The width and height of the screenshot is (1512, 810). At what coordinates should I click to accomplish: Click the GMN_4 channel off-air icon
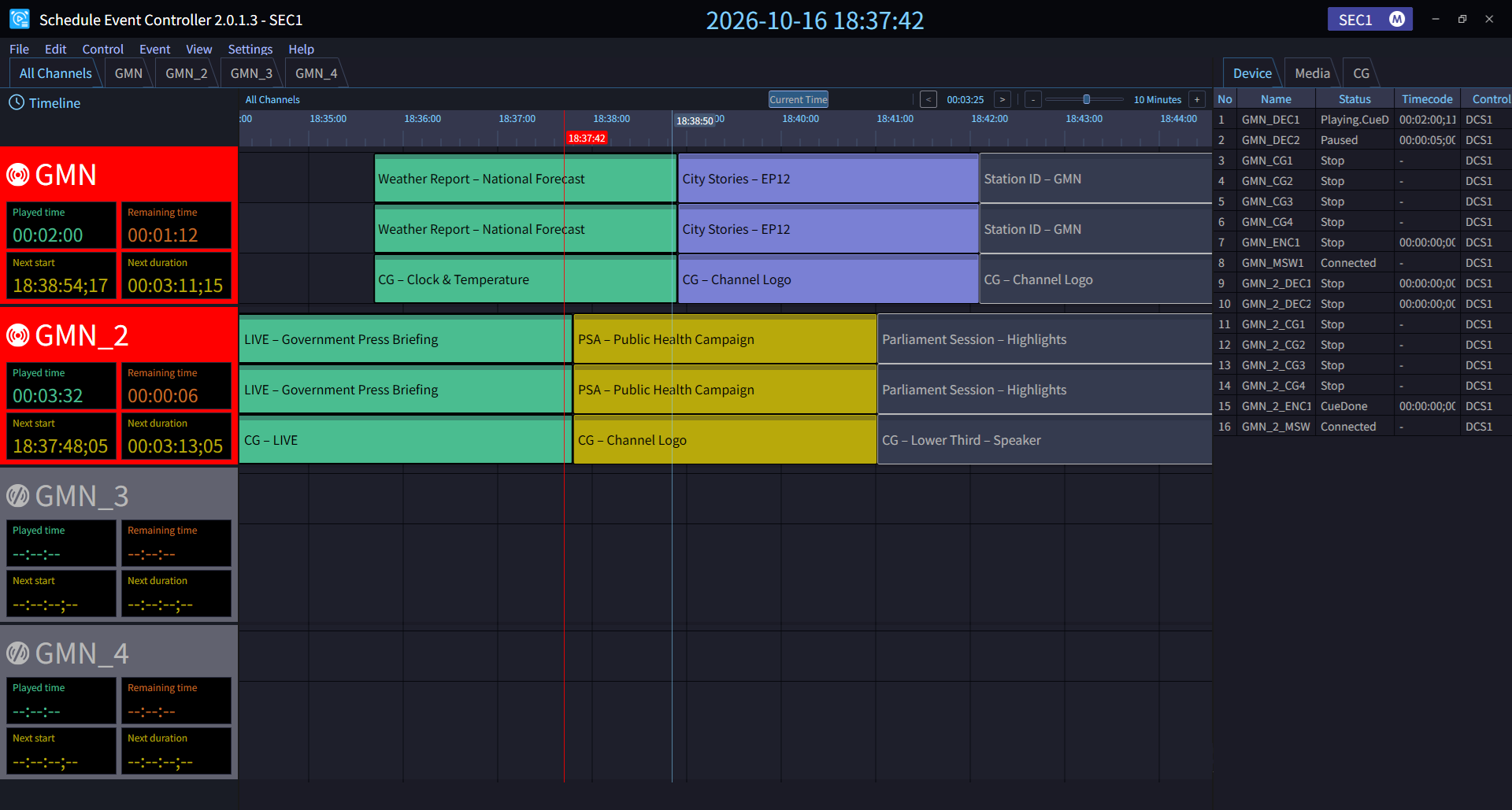tap(18, 653)
